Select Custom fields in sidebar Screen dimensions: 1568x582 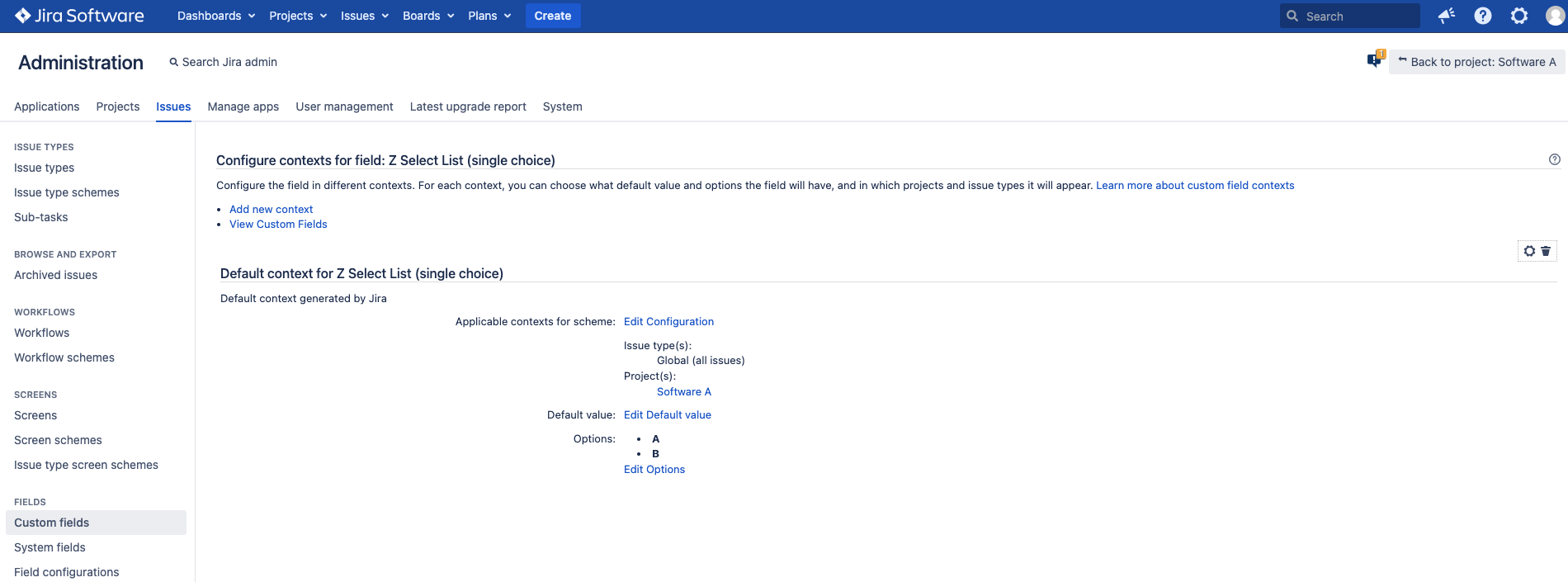pos(96,523)
